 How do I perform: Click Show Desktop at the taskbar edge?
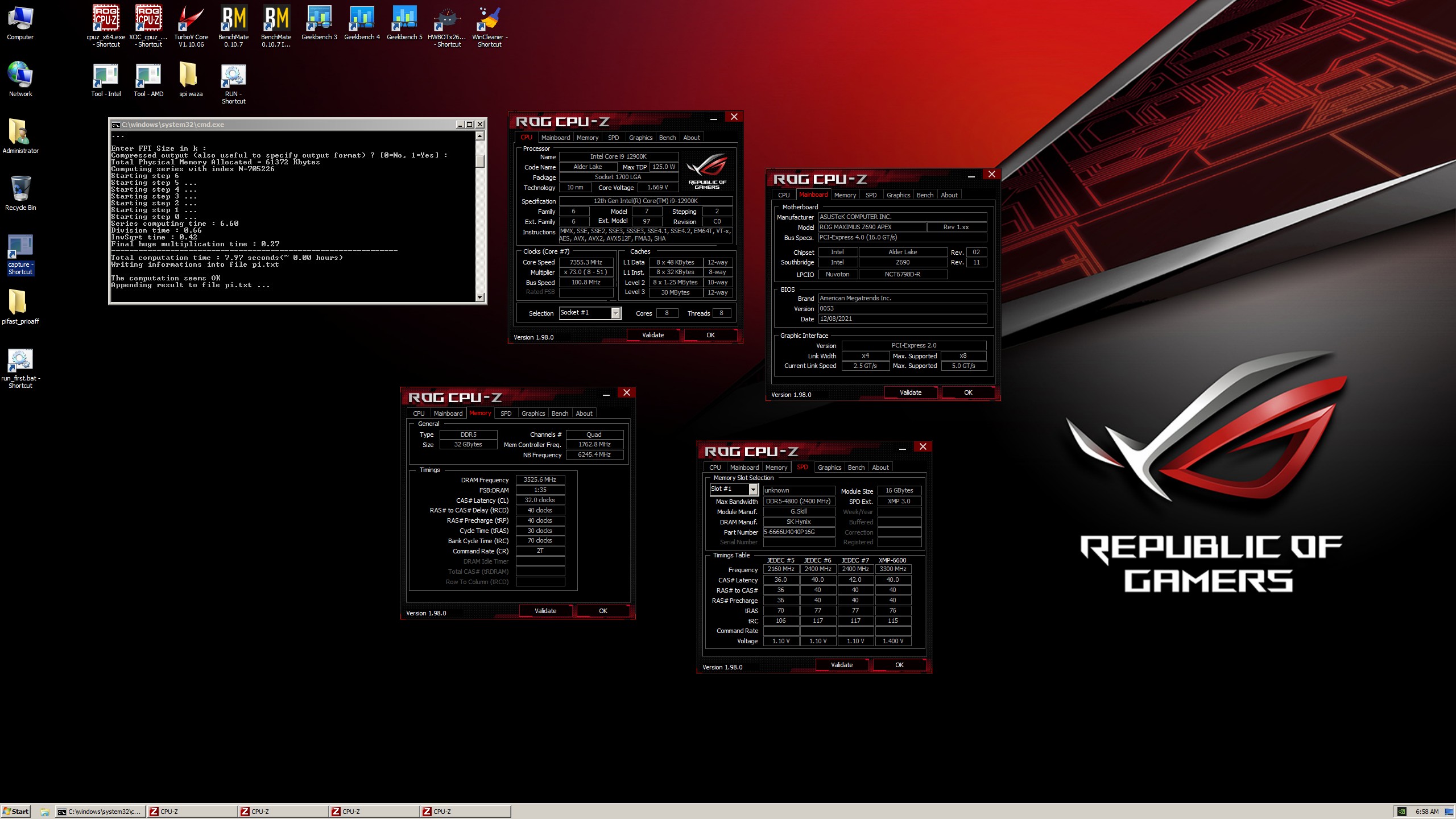(x=1449, y=812)
